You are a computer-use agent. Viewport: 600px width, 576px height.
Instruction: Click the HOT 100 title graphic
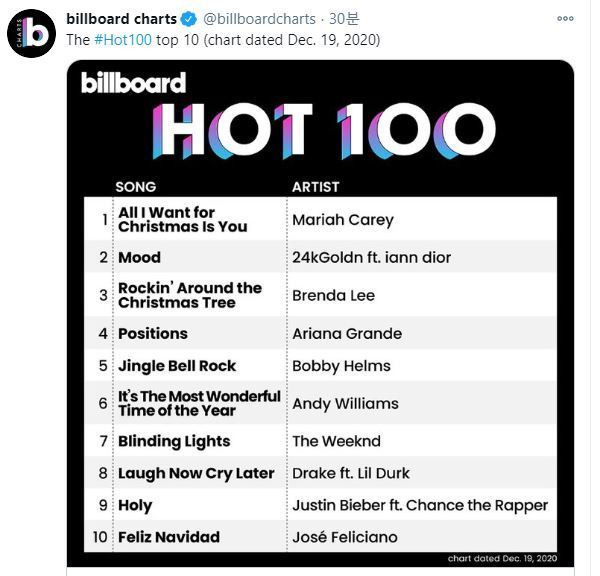tap(324, 130)
